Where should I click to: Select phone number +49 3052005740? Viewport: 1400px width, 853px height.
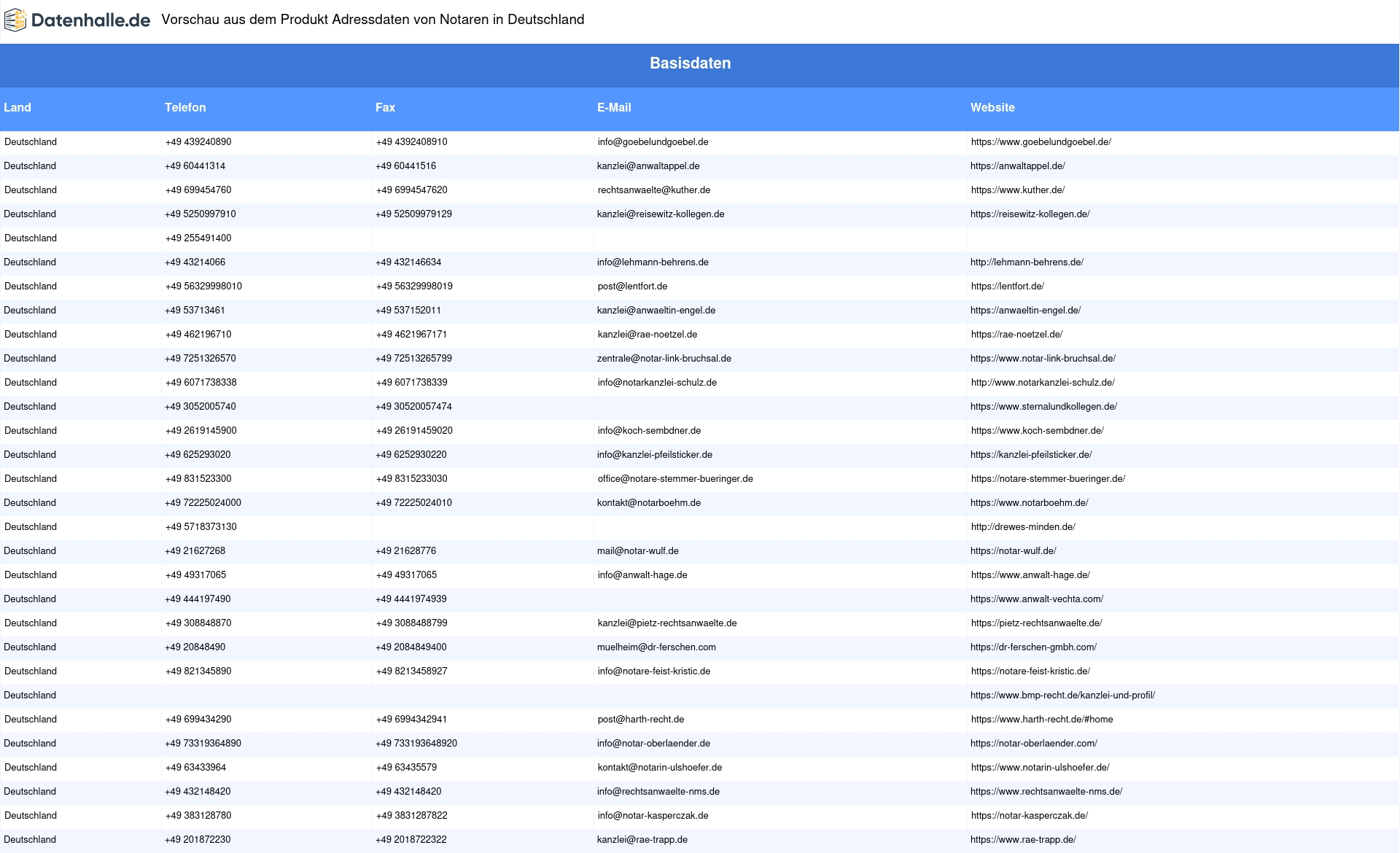coord(201,407)
